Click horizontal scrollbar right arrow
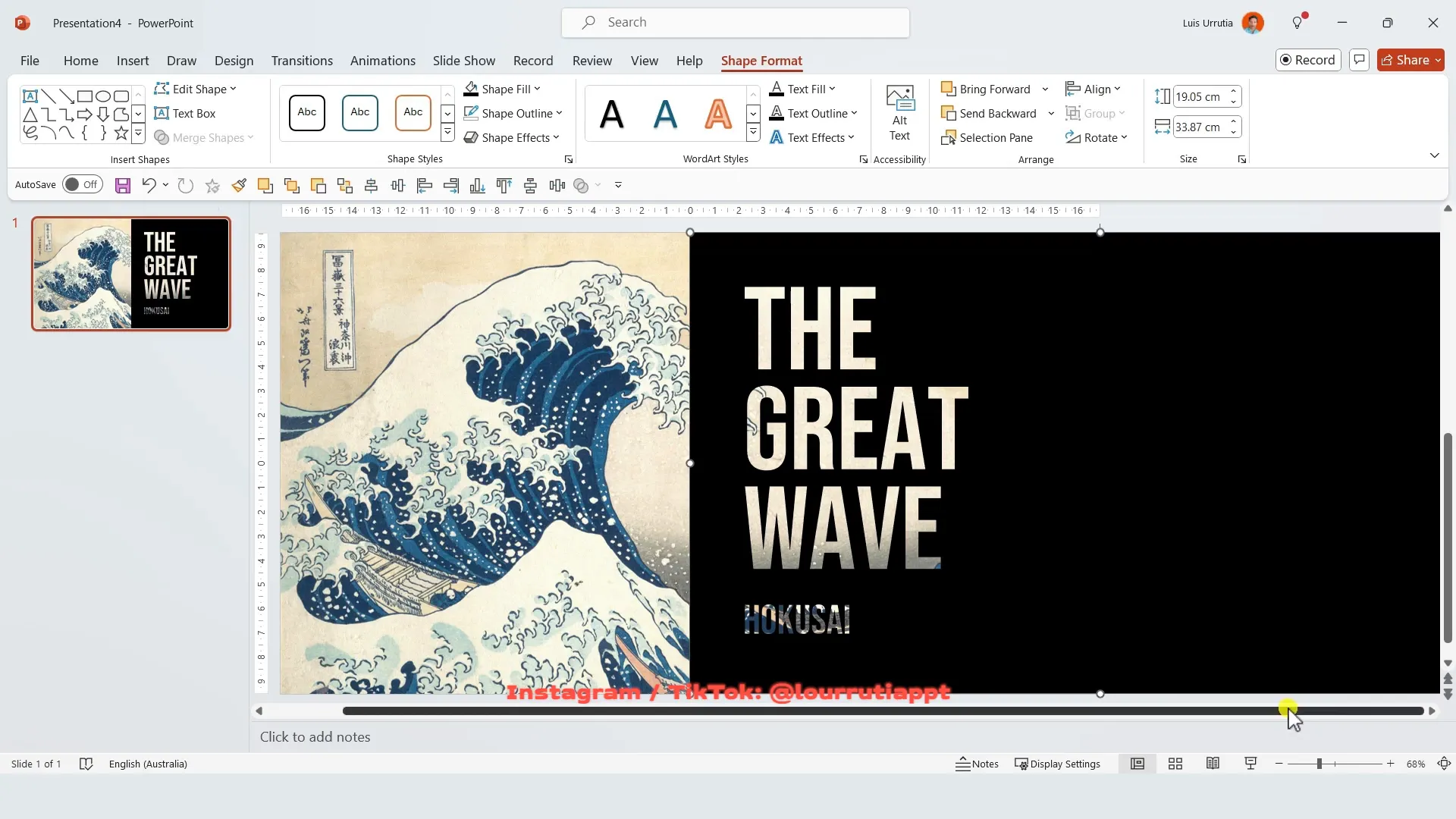 [x=1432, y=711]
